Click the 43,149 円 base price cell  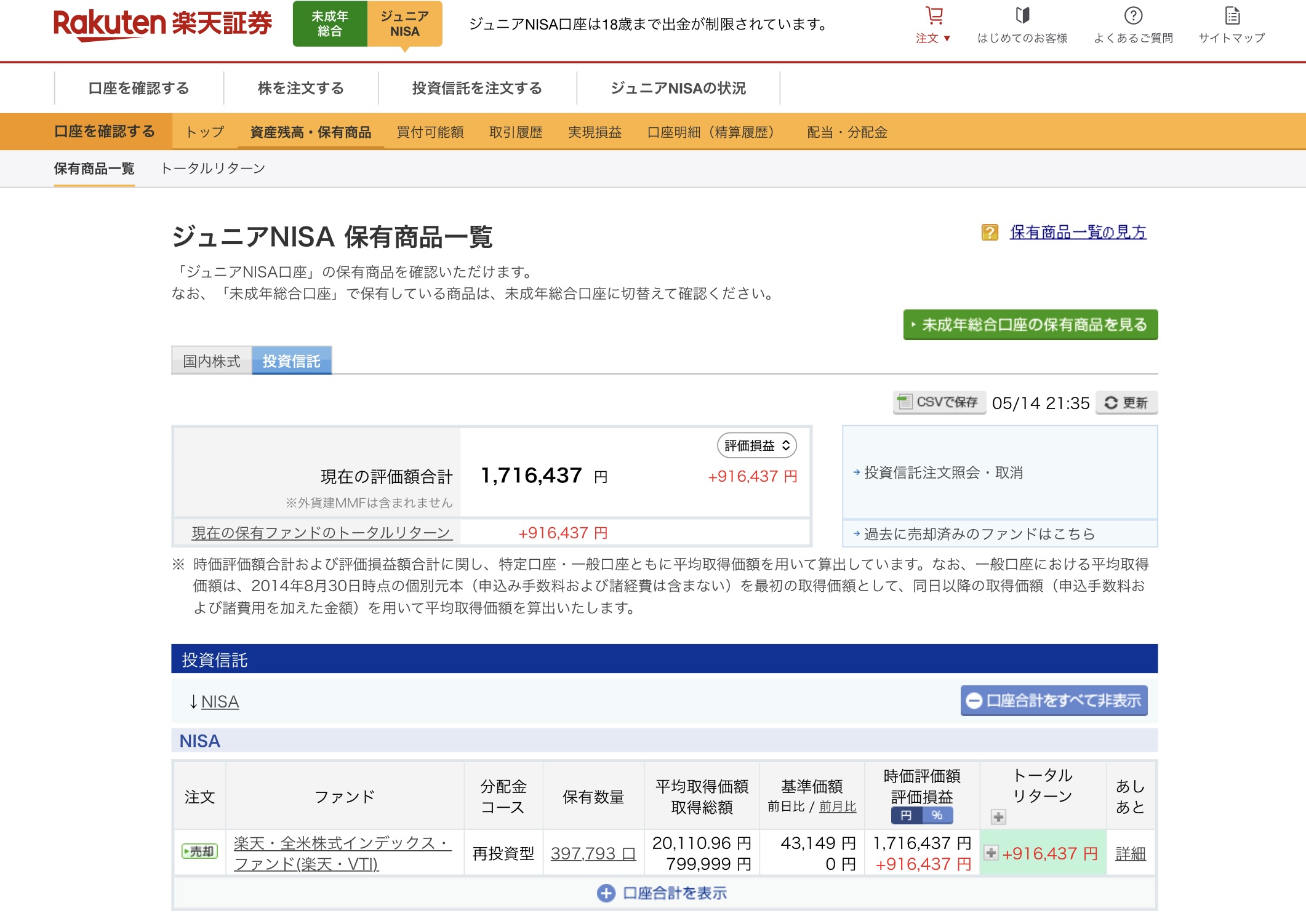coord(818,843)
